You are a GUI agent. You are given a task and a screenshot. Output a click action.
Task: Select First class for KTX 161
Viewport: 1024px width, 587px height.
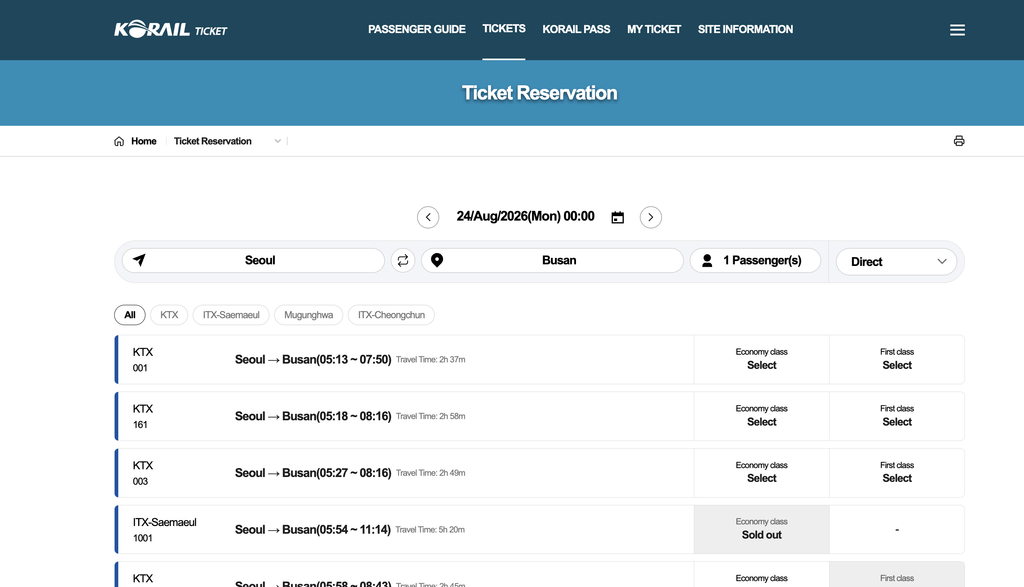897,417
